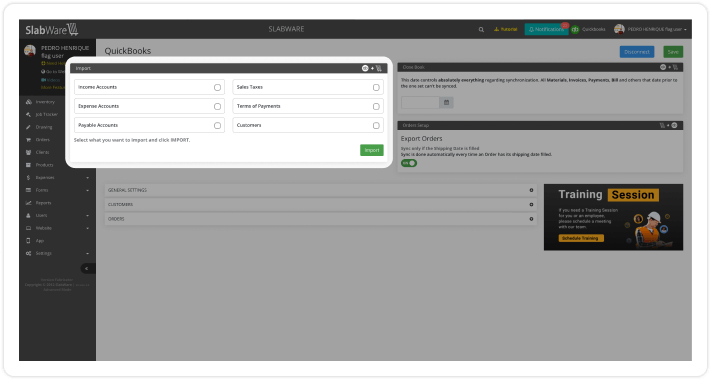The height and width of the screenshot is (380, 711).
Task: Click the Forms icon in sidebar
Action: coord(29,190)
